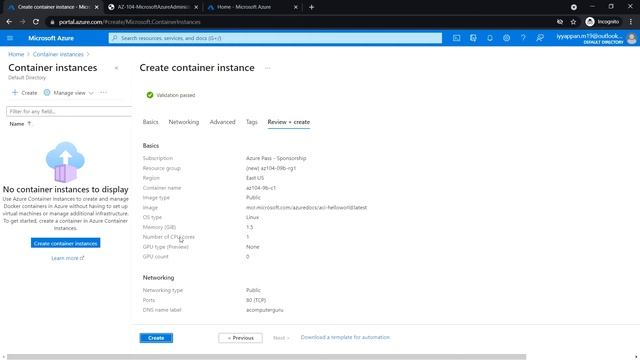Click the blue Create button
Viewport: 640px width, 360px height.
click(156, 338)
